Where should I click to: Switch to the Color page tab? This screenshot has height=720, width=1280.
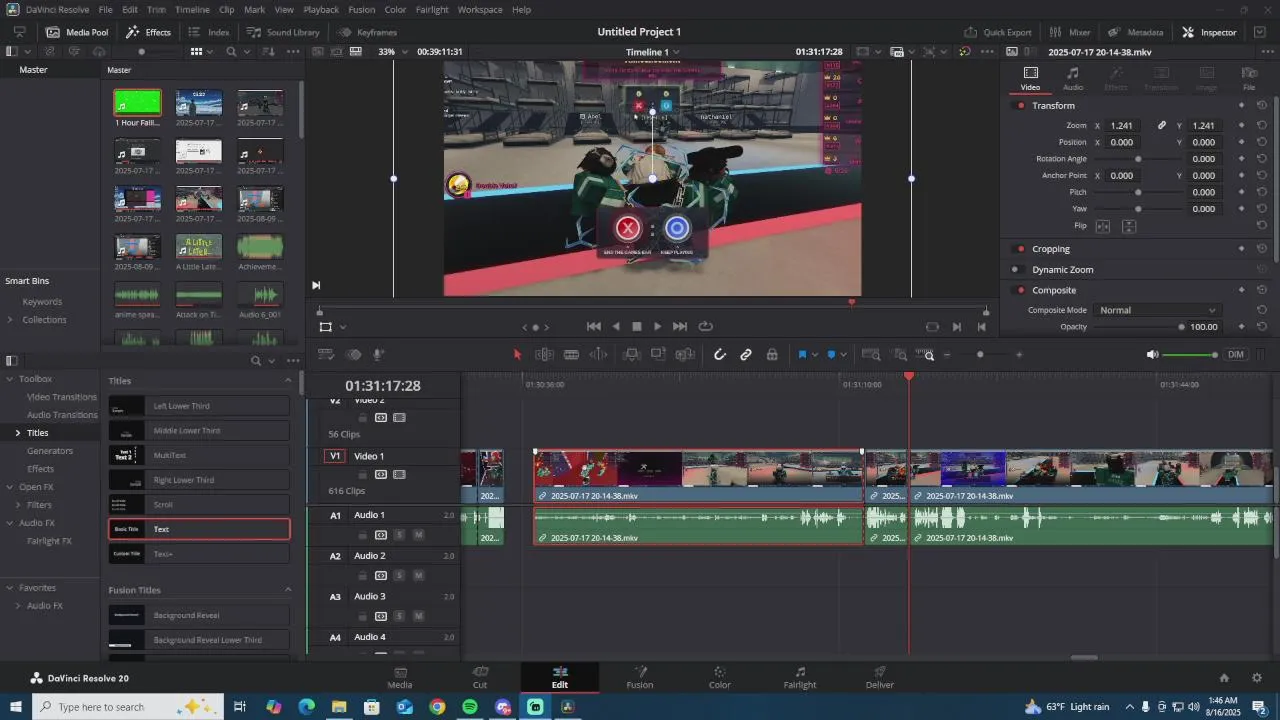719,677
